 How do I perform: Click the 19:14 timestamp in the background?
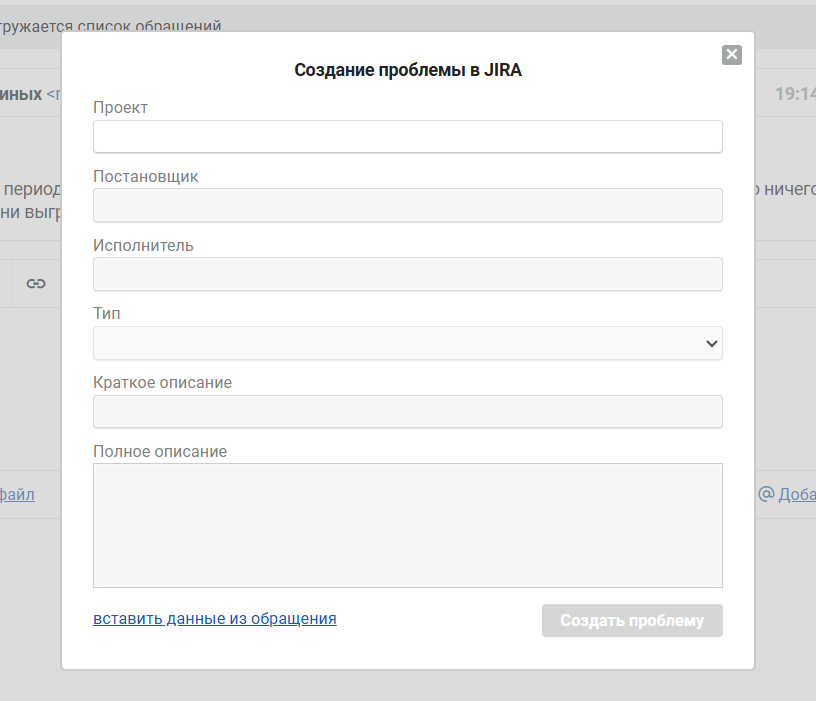pos(795,94)
